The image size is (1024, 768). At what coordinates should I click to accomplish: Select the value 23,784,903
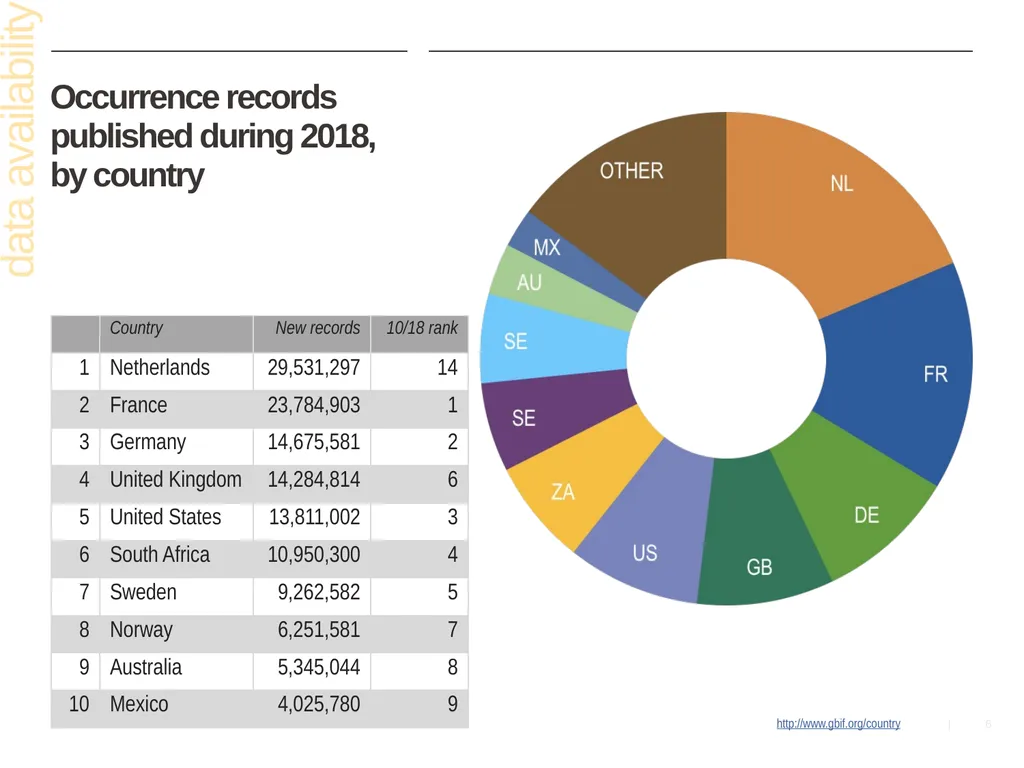pyautogui.click(x=313, y=405)
